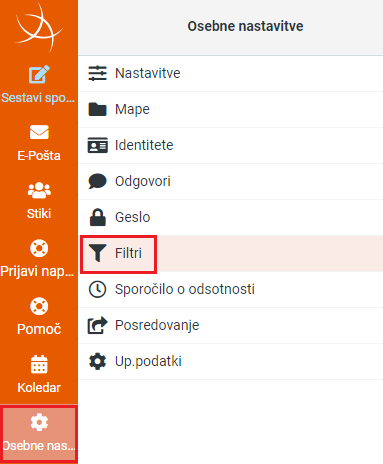
Task: Click the Prijavi nap... lifebuoy icon
Action: tap(39, 248)
